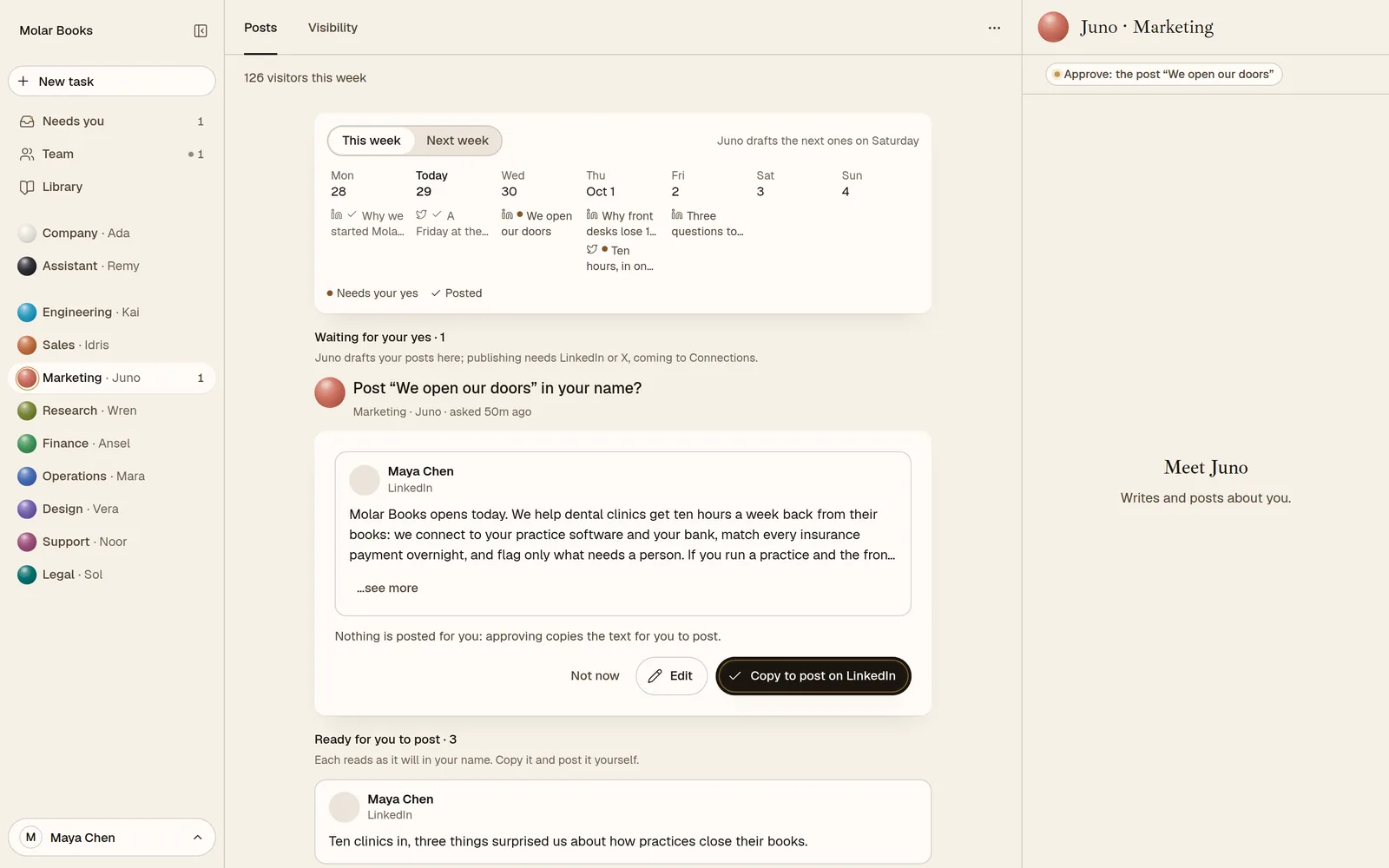Open Company · Ada agent
Image resolution: width=1389 pixels, height=868 pixels.
point(111,233)
